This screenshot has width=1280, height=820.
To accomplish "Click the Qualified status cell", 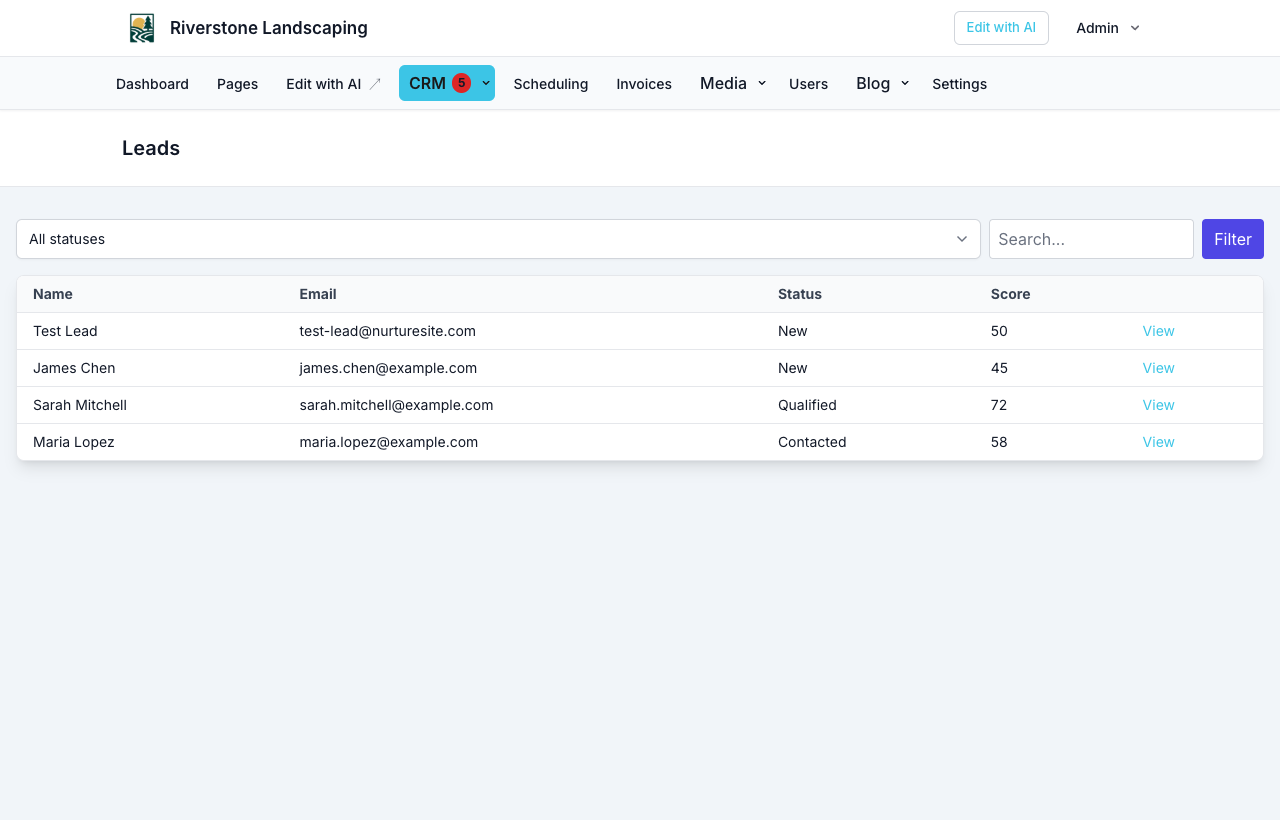I will tap(807, 405).
